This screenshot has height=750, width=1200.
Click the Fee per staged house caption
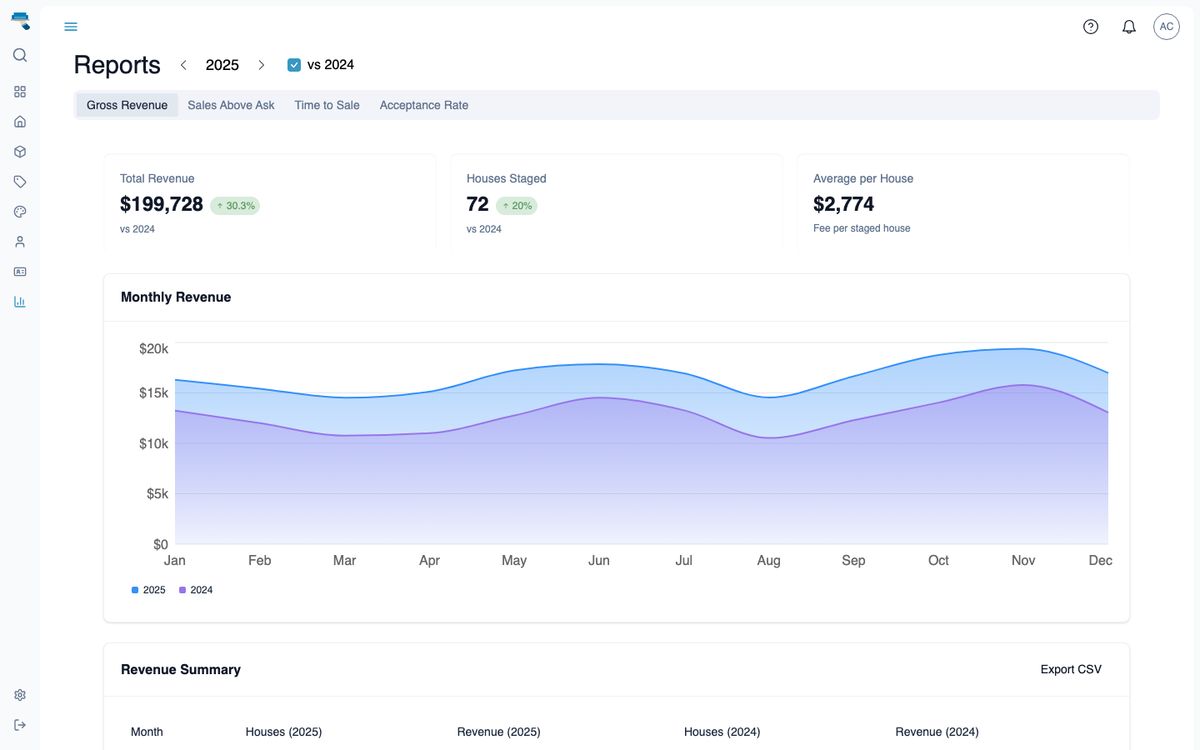coord(862,228)
